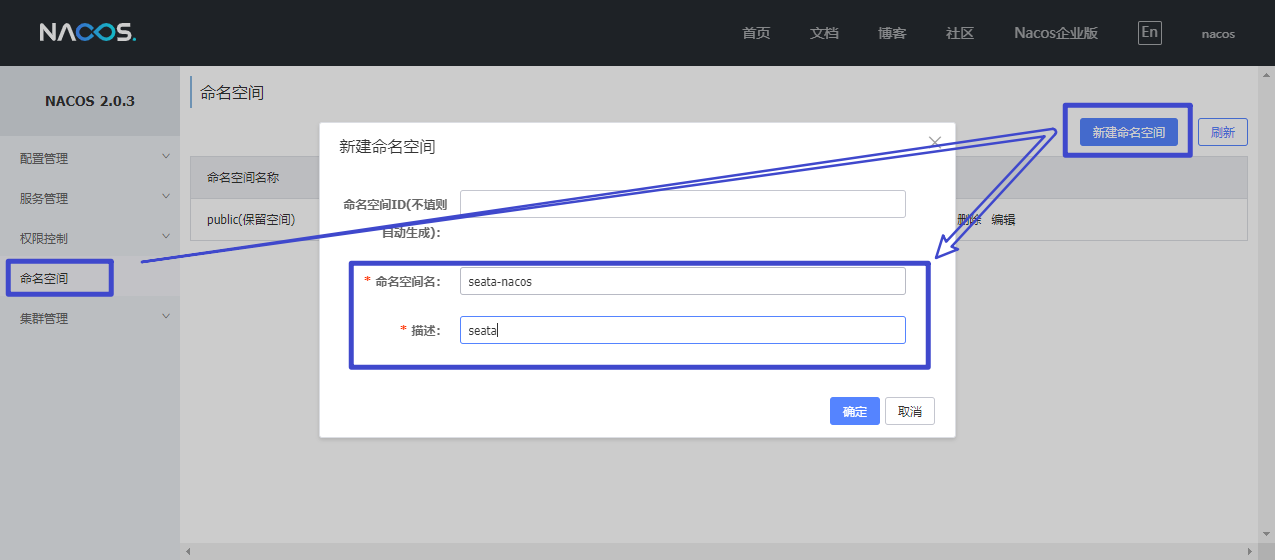
Task: Click the Nacos logo in header
Action: coord(87,33)
